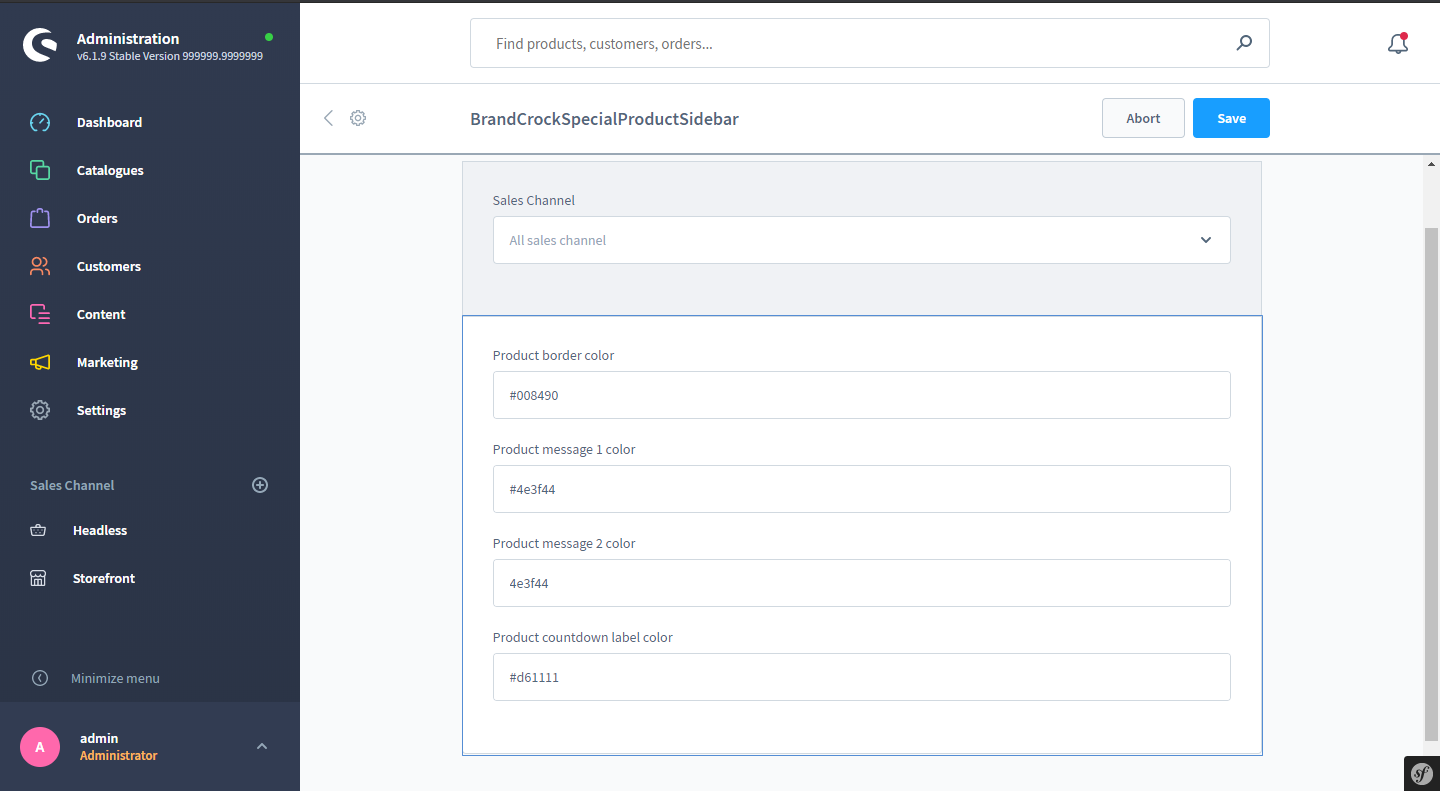Click the Shopware logo icon

click(40, 46)
